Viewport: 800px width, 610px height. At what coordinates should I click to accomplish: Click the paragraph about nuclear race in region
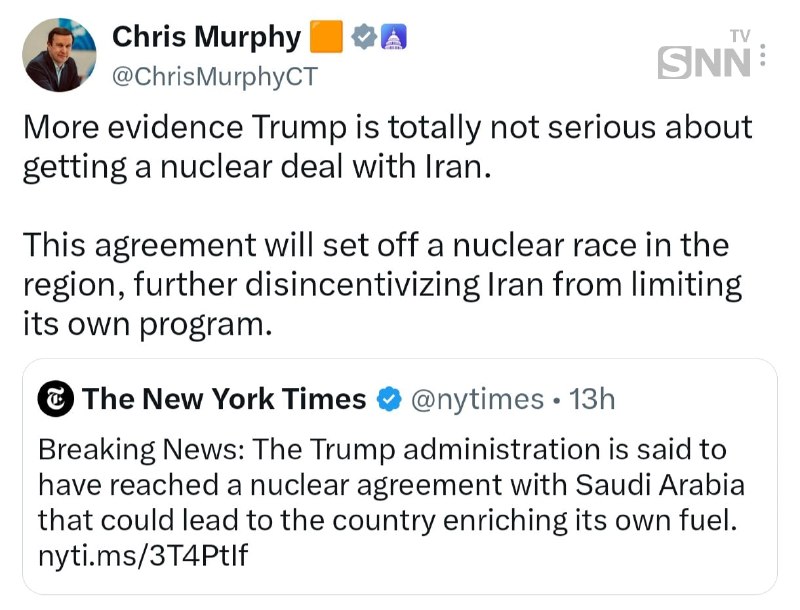pyautogui.click(x=382, y=284)
